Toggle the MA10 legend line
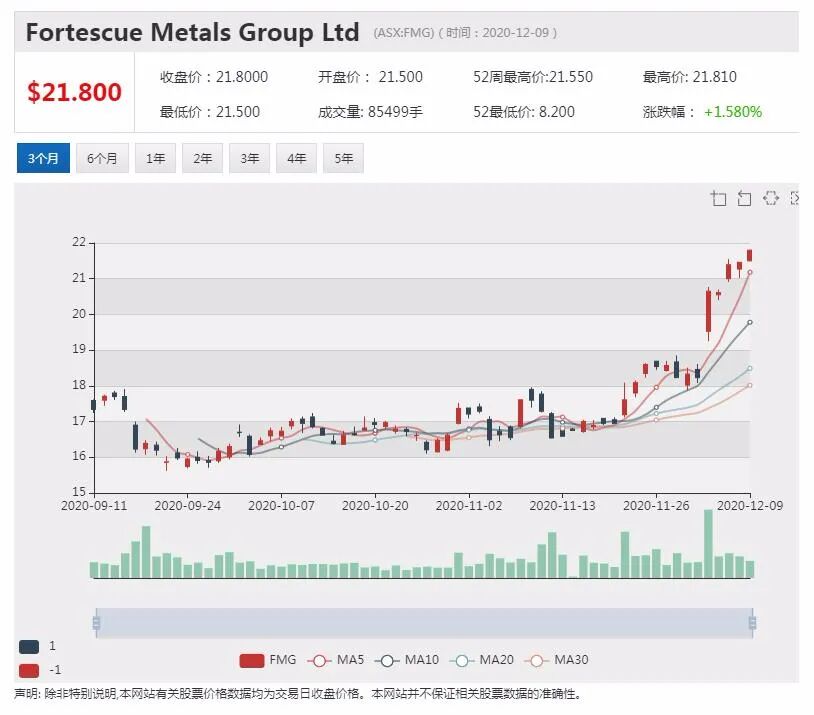This screenshot has height=715, width=814. point(406,660)
